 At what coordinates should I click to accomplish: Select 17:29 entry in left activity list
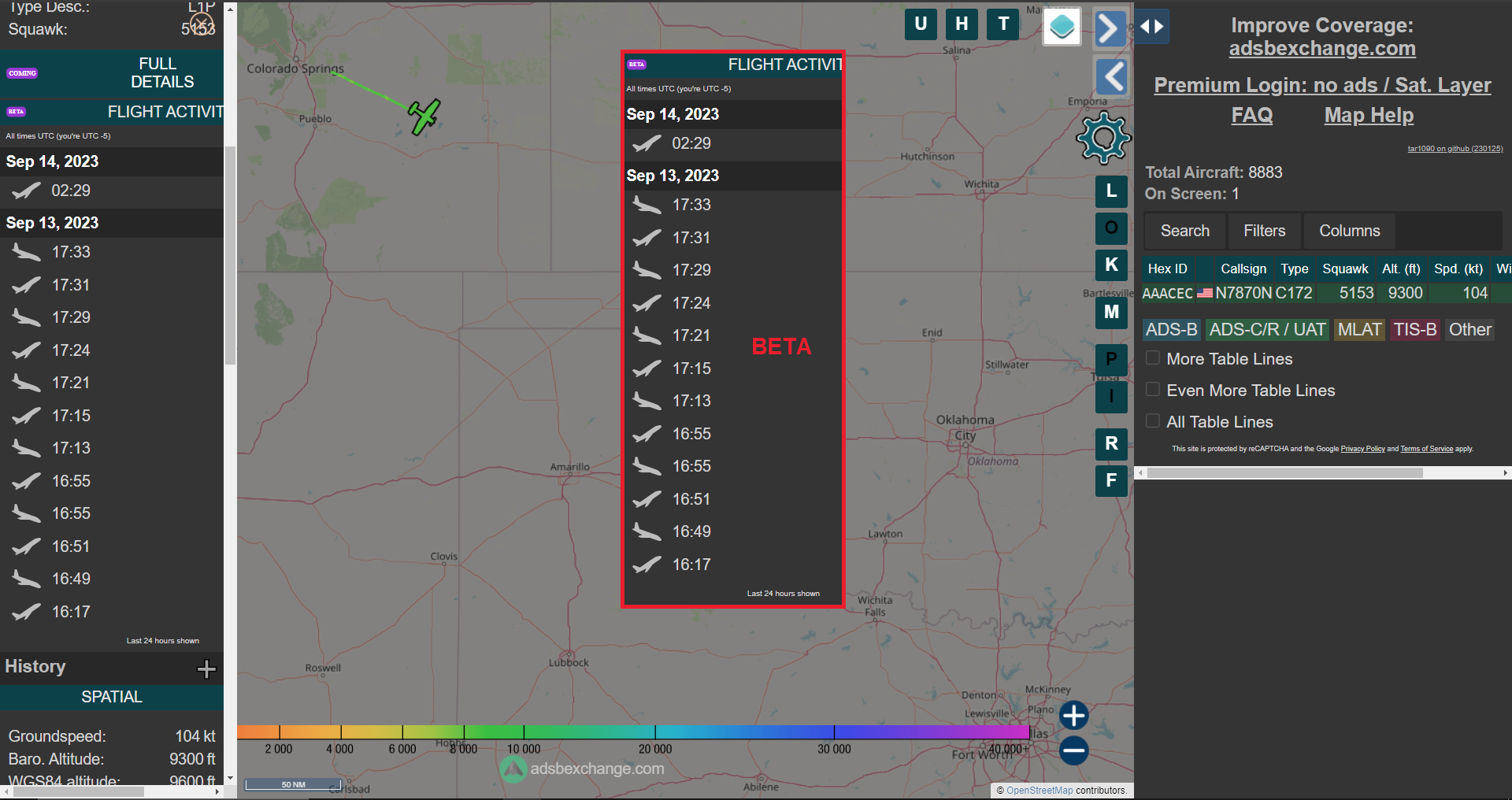[112, 318]
